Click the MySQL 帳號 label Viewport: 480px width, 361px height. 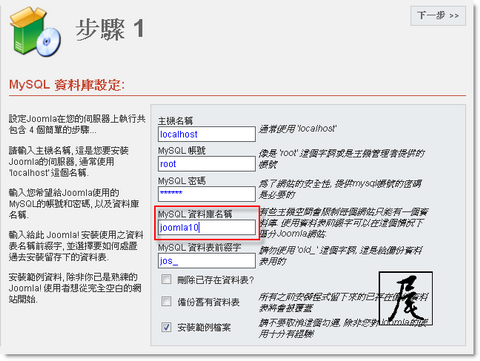tap(182, 150)
